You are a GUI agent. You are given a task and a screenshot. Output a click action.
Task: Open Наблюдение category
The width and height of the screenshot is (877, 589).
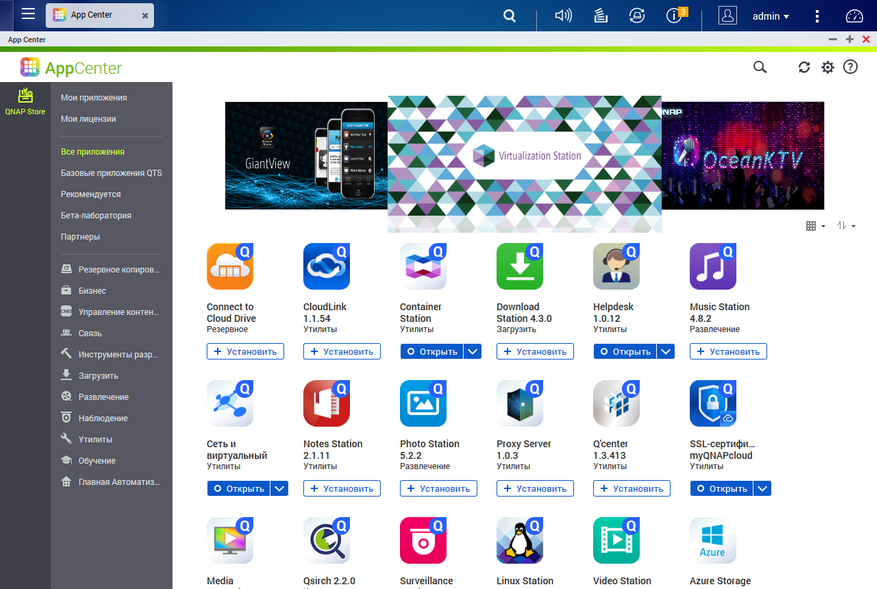[x=94, y=418]
